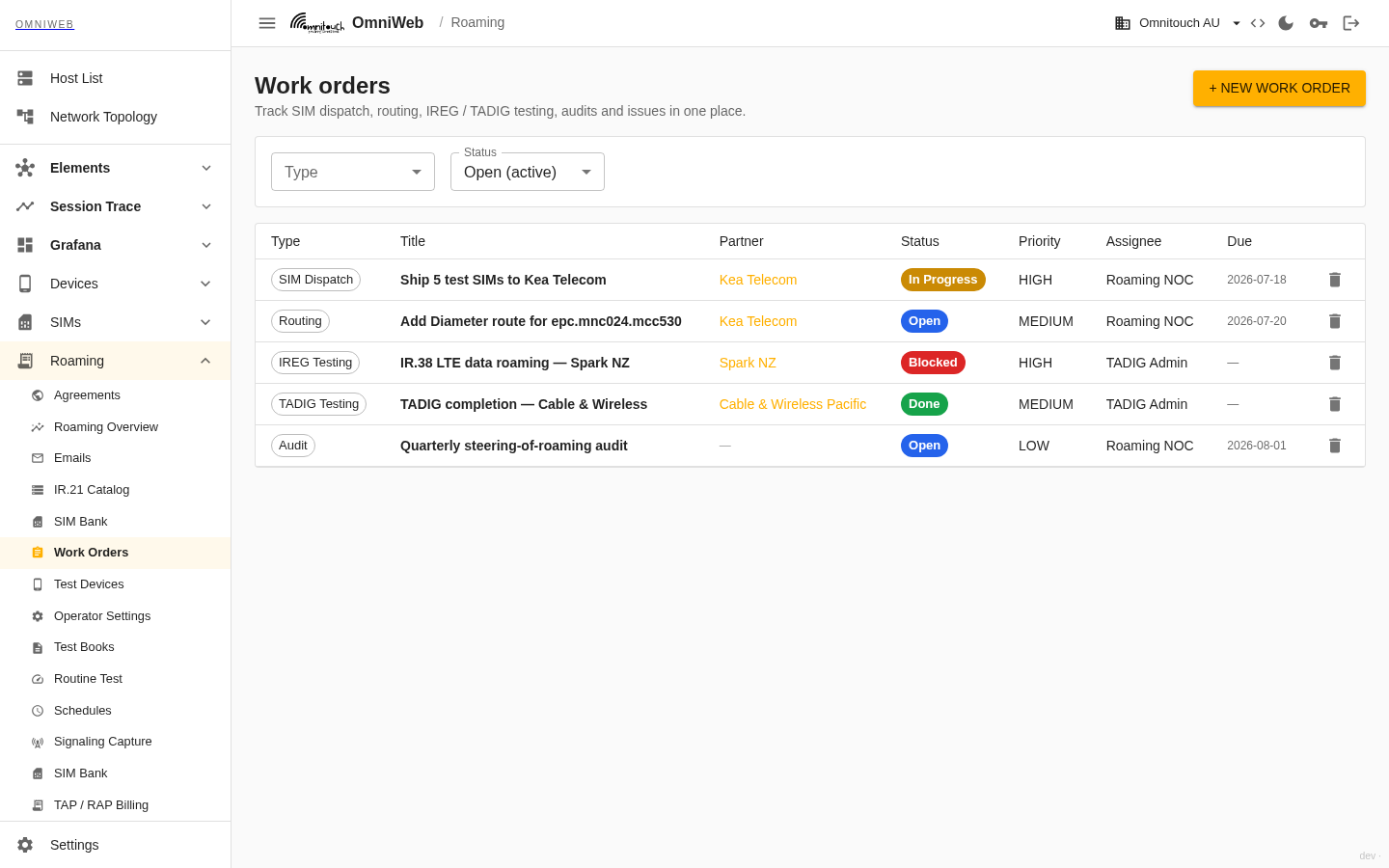Image resolution: width=1389 pixels, height=868 pixels.
Task: Click the key icon in header
Action: point(1319,23)
